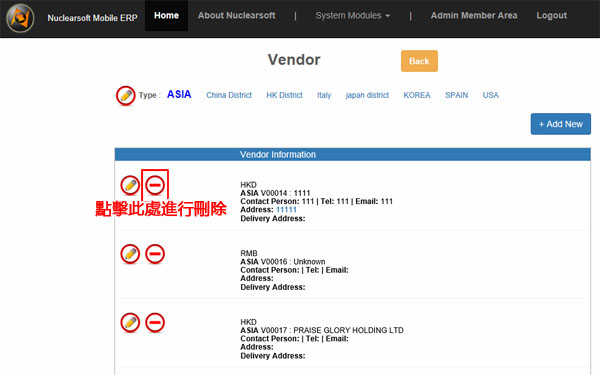The image size is (600, 375).
Task: Delete vendor V00016 Unknown with minus icon
Action: pyautogui.click(x=155, y=254)
